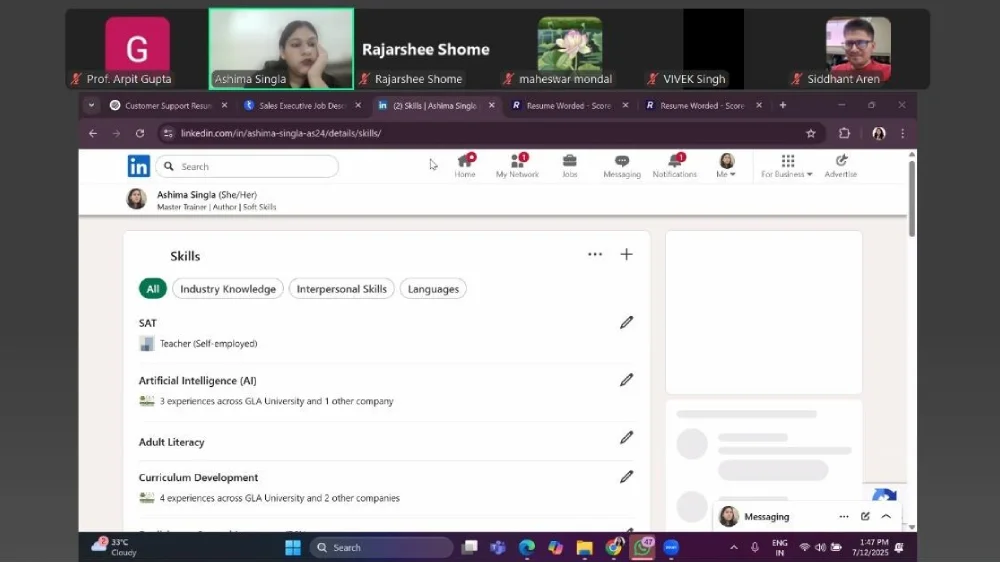Edit the Artificial Intelligence (AI) skill
Screen dimensions: 1000x562
pos(626,380)
